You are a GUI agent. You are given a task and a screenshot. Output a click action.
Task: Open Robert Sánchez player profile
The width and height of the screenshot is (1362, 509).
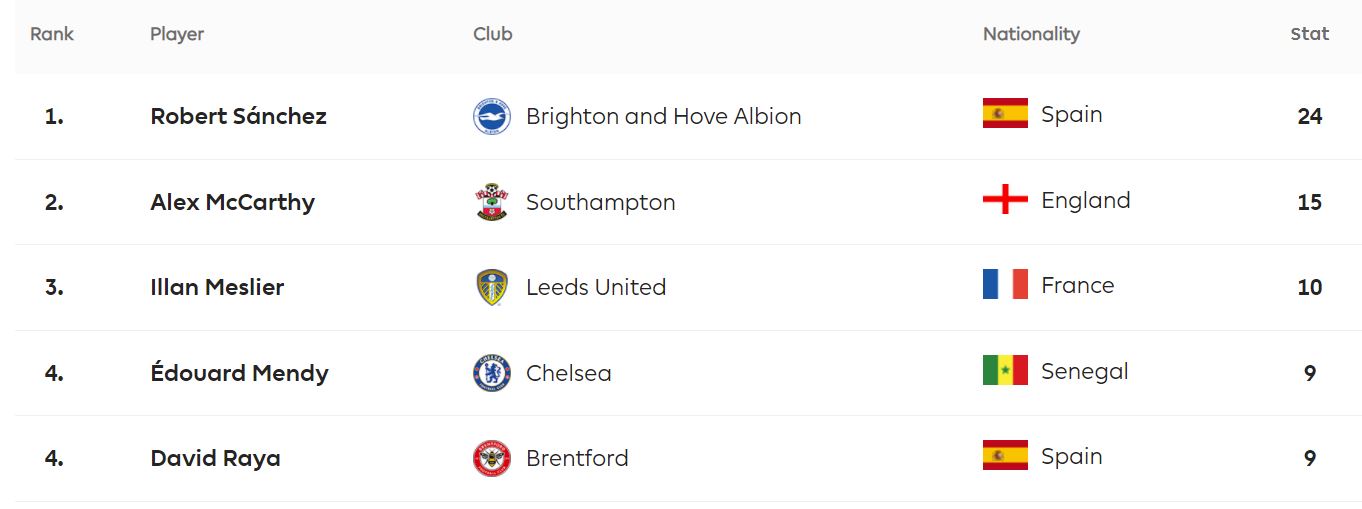coord(238,116)
